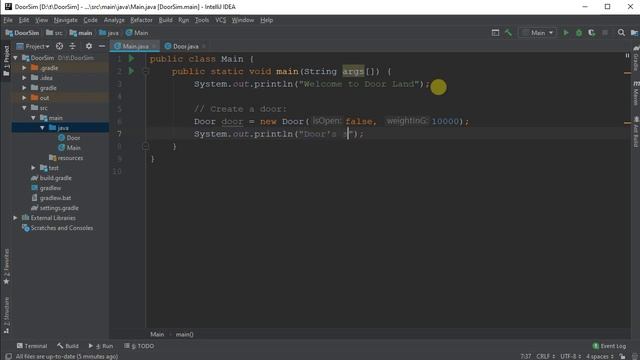Viewport: 640px width, 360px height.
Task: Click run gutter arrow beside class Main line
Action: (131, 59)
